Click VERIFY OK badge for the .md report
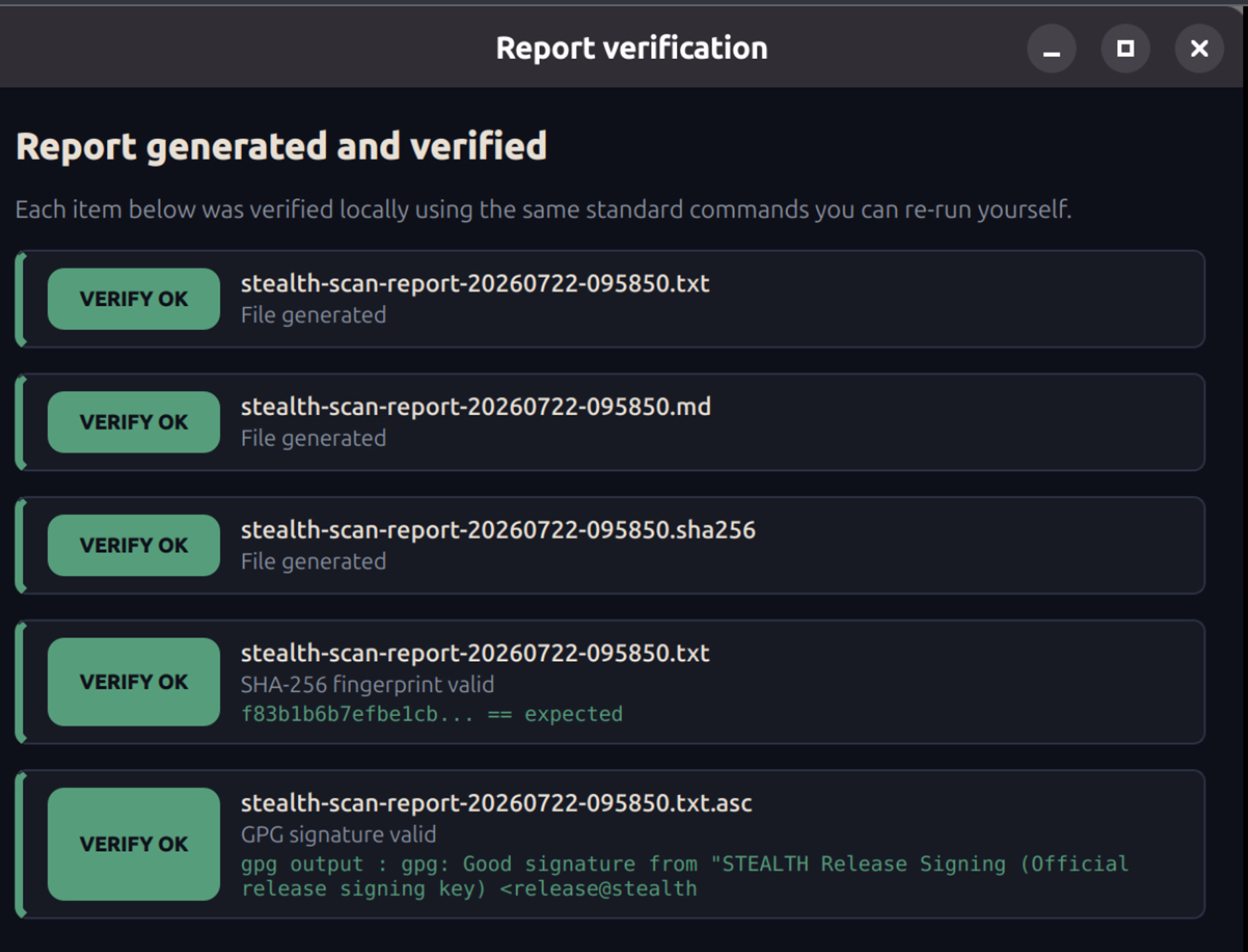 tap(134, 422)
